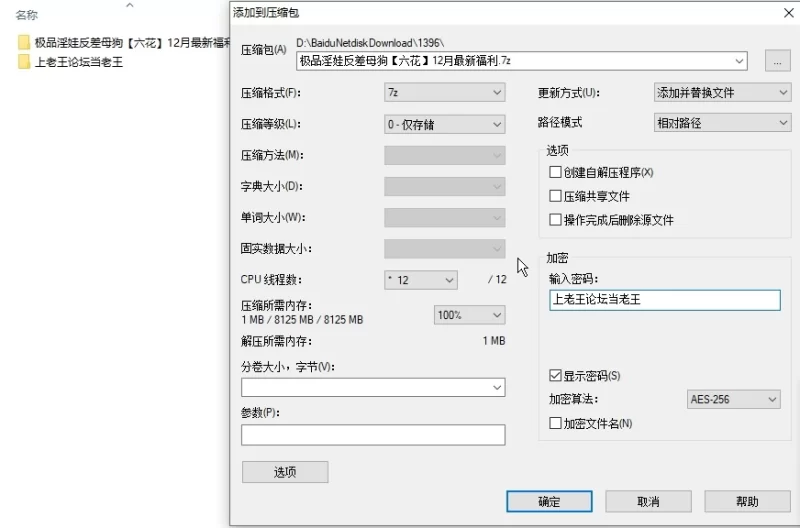Expand the archive name history dropdown arrow

[x=739, y=61]
